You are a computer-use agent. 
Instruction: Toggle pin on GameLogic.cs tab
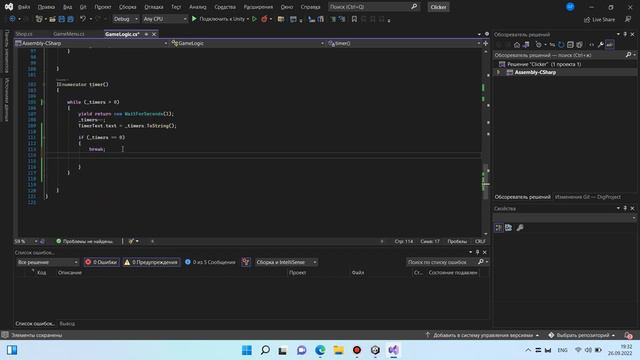point(146,34)
